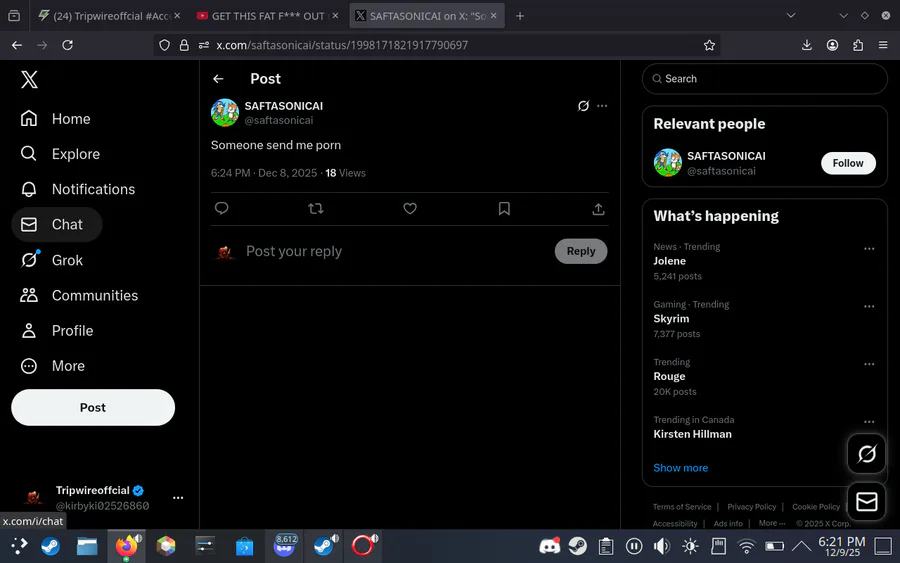This screenshot has height=563, width=900.
Task: Click the address bar URL
Action: (x=342, y=45)
